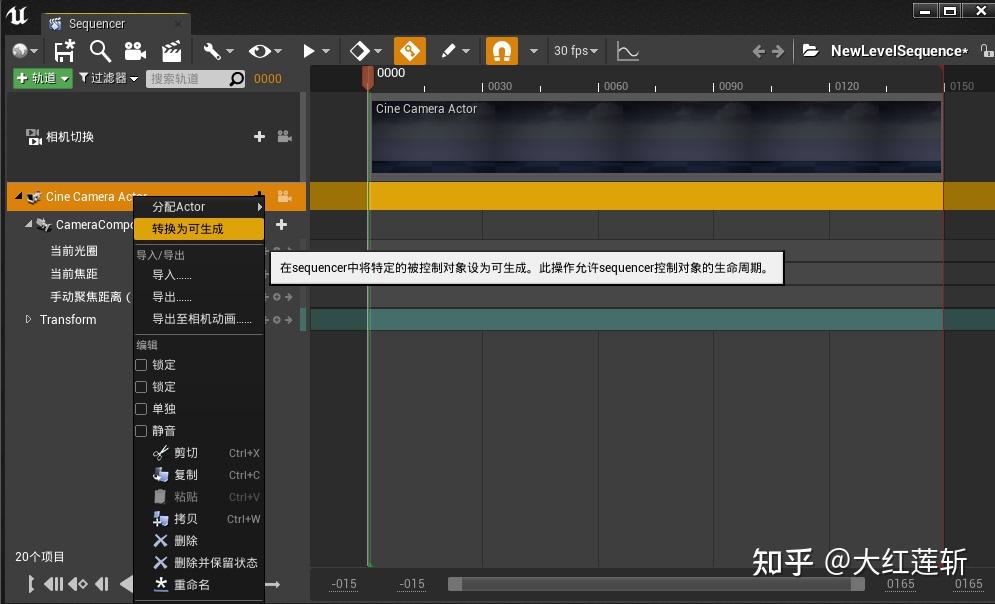This screenshot has height=604, width=995.
Task: Switch to the Sequencer tab
Action: click(100, 22)
